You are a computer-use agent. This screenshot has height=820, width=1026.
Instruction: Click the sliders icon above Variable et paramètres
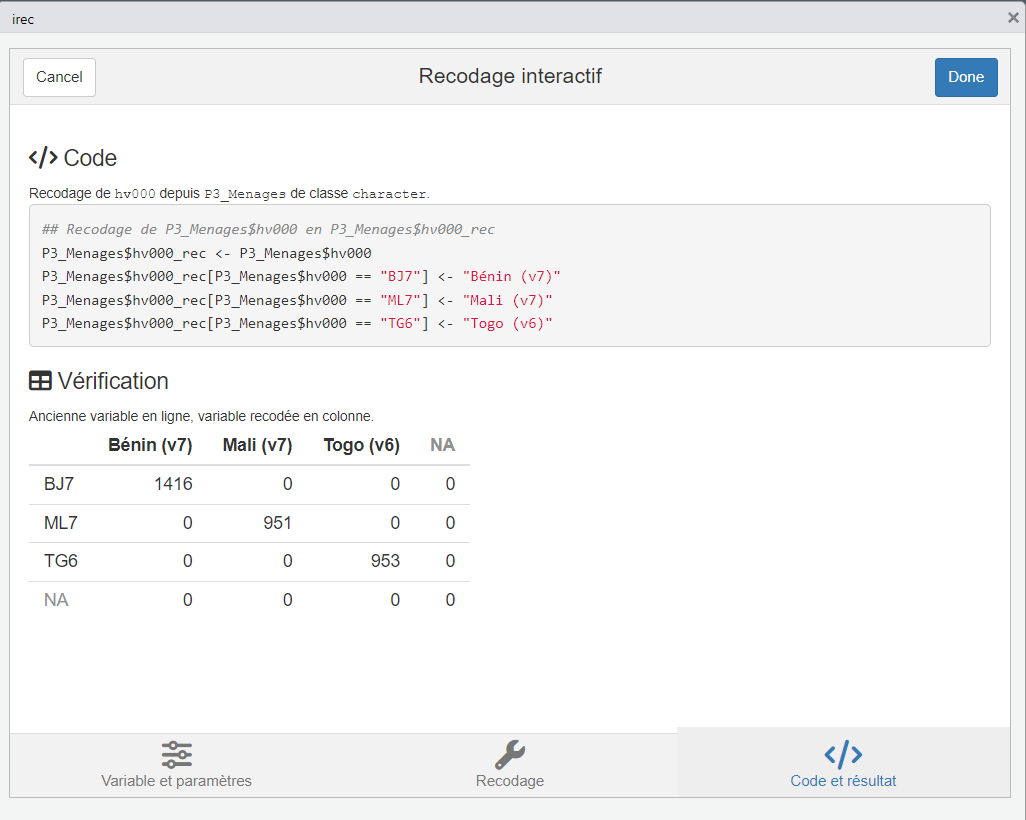pyautogui.click(x=177, y=755)
